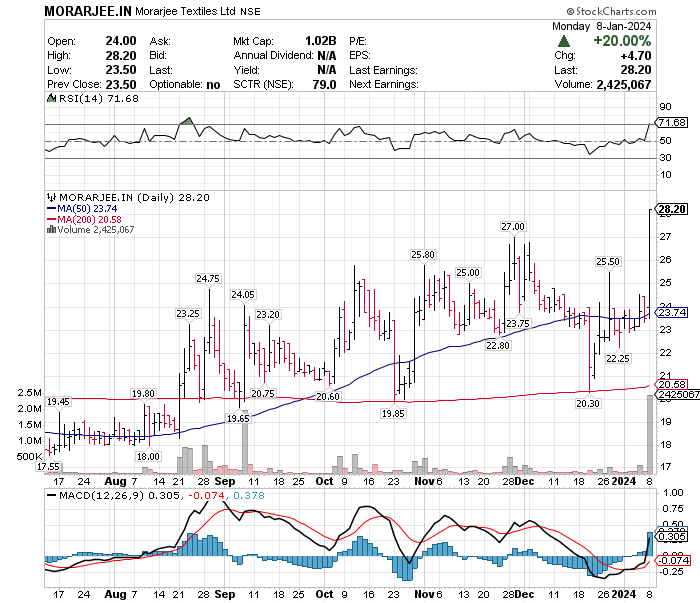Click the SCTR (NSE) value 79.0
The height and width of the screenshot is (603, 700).
(x=325, y=84)
